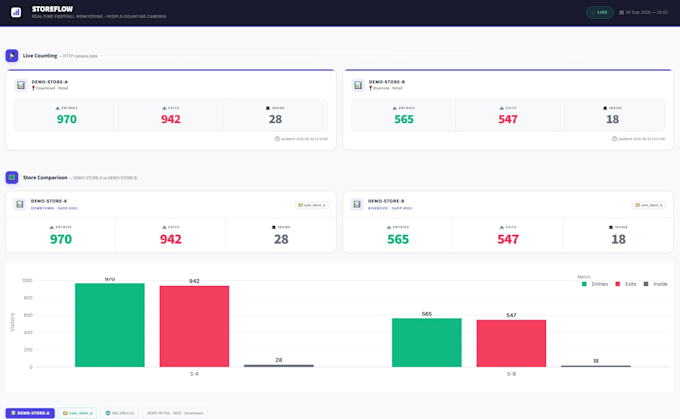680x419 pixels.
Task: Click inside value 18 in DEMO-STORE-B live card
Action: [612, 119]
